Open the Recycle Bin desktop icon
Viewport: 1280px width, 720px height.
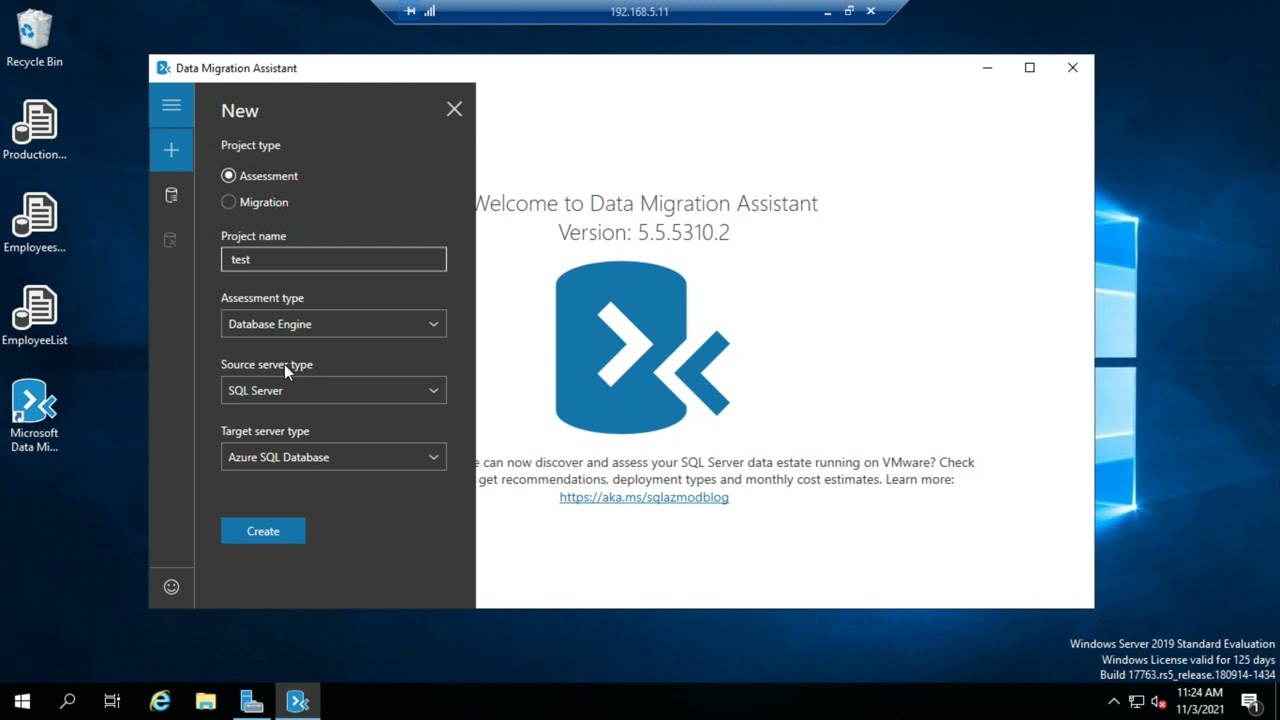[x=34, y=38]
